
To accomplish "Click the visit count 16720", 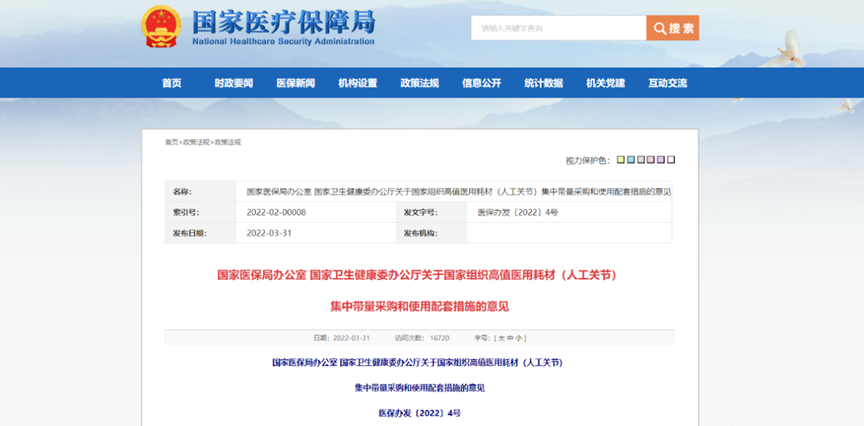I will [x=439, y=338].
